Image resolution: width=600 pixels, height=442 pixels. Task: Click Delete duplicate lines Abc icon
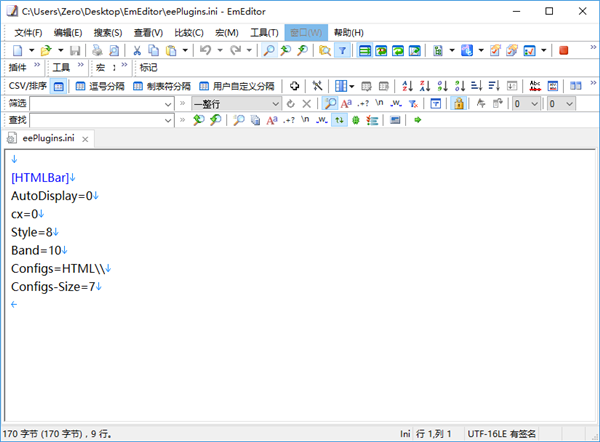tap(535, 86)
